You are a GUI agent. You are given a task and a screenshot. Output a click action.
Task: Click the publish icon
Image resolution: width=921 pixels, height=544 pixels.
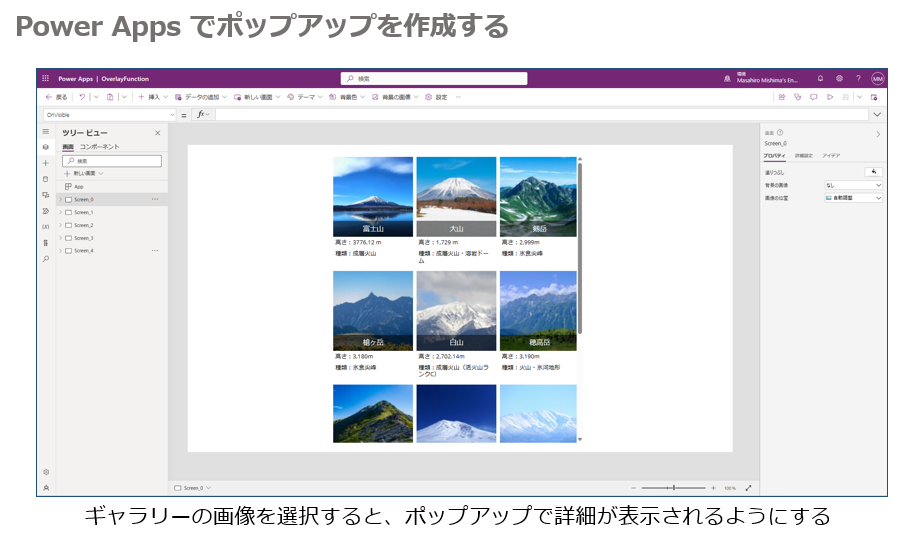(x=874, y=97)
